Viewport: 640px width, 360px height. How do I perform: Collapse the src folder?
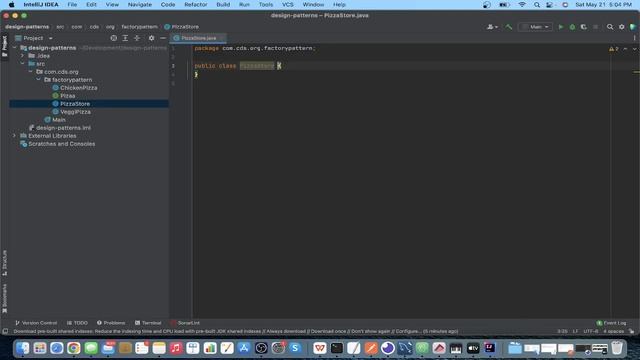tap(22, 64)
